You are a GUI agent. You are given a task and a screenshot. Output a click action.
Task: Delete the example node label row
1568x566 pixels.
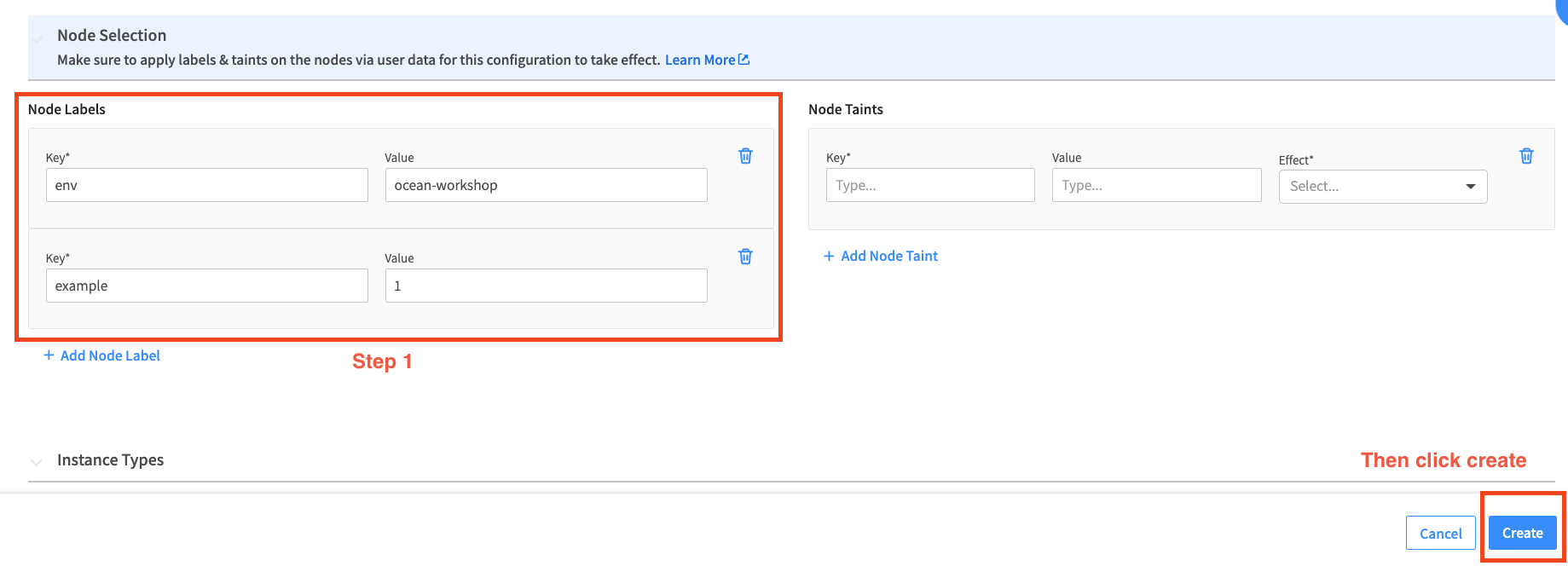coord(745,257)
